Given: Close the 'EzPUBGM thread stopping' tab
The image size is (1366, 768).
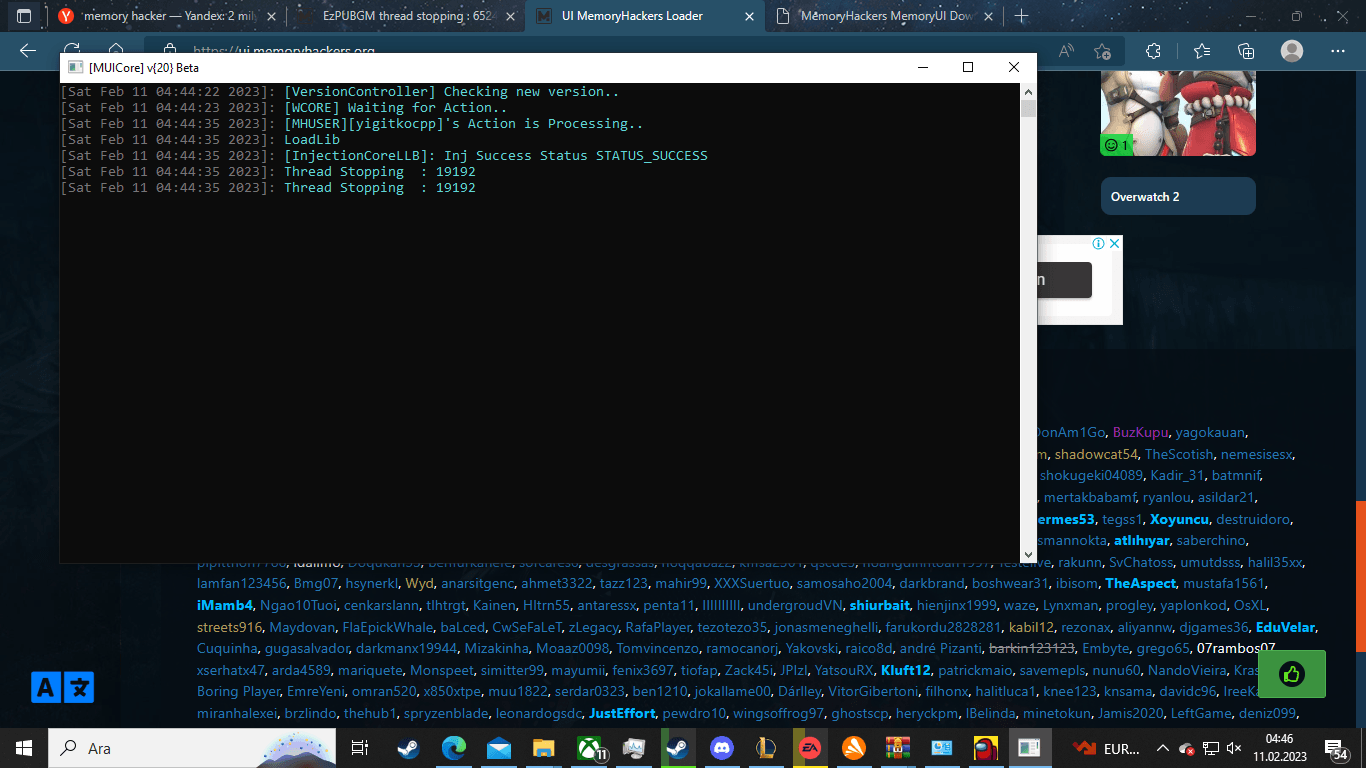Looking at the screenshot, I should click(x=509, y=16).
